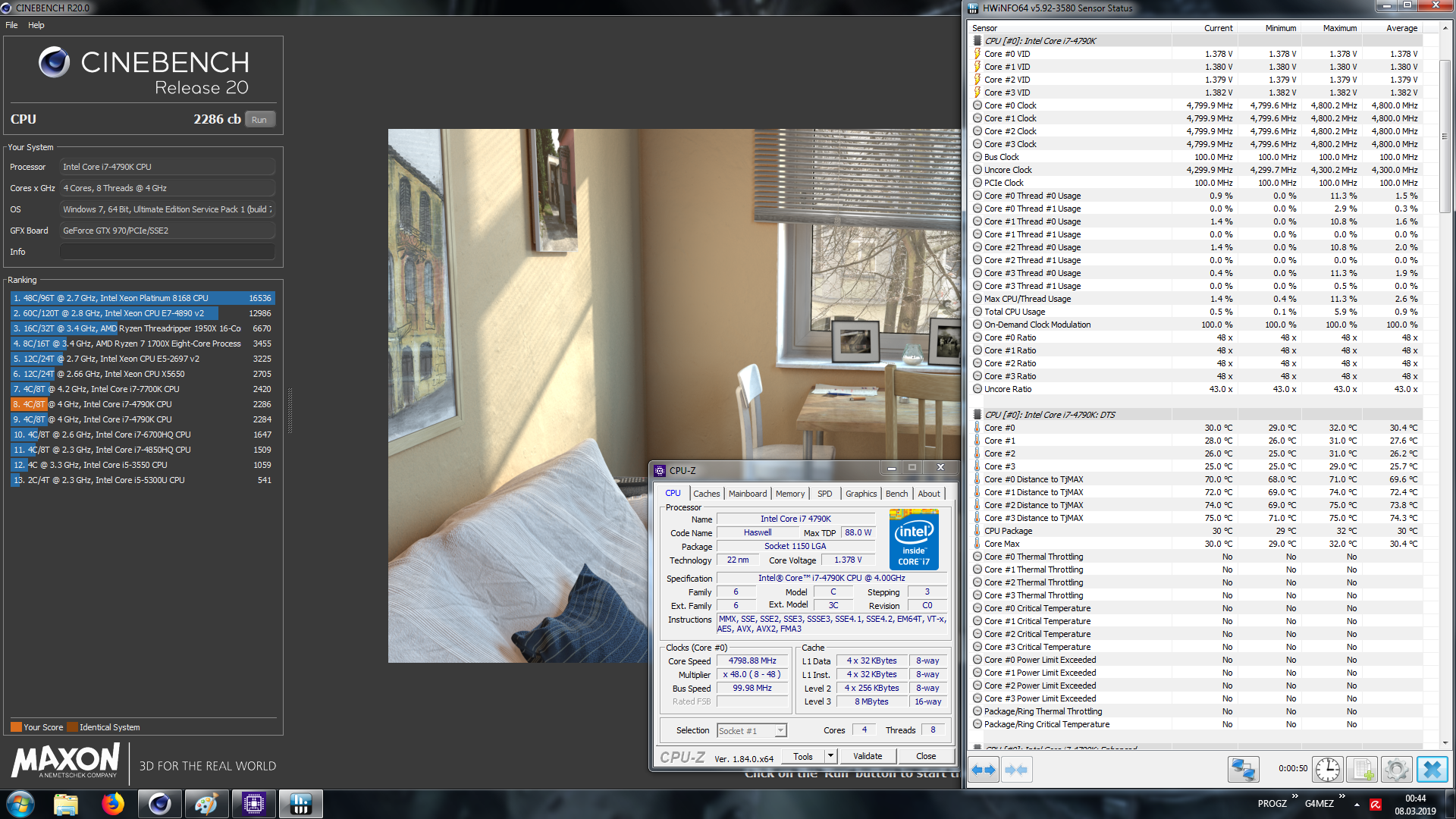
Task: Click the logging sheet icon with green plus
Action: tap(1363, 770)
